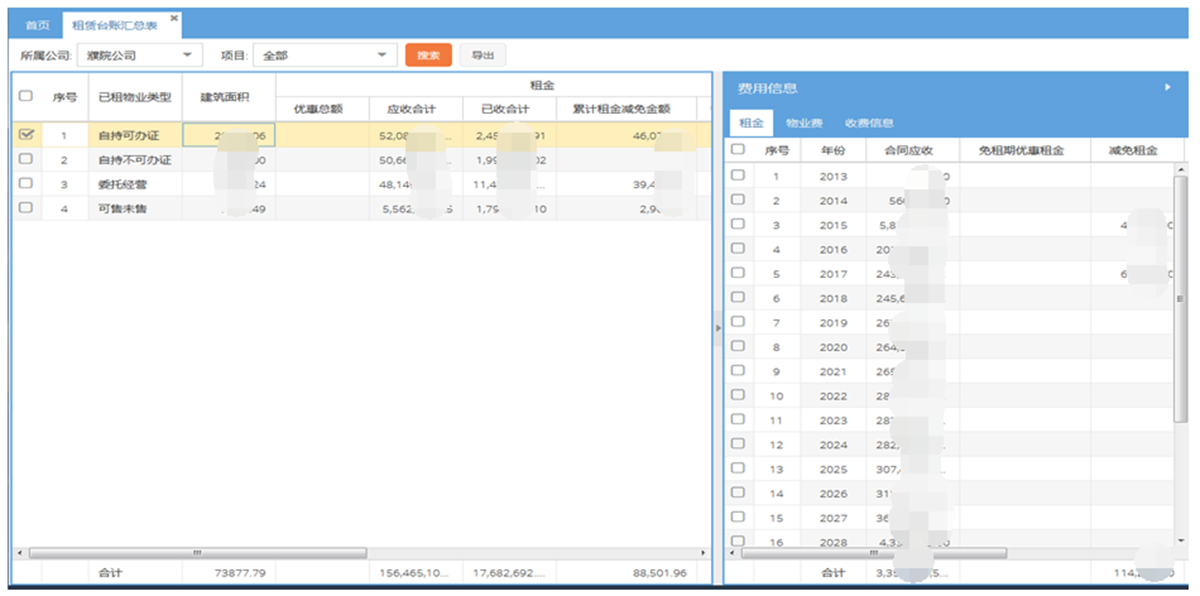Open the 物业费 tab
Image resolution: width=1200 pixels, height=596 pixels.
click(x=803, y=123)
